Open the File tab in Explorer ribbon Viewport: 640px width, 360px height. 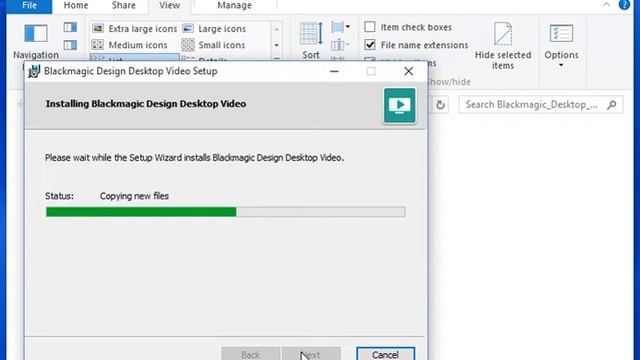point(29,6)
